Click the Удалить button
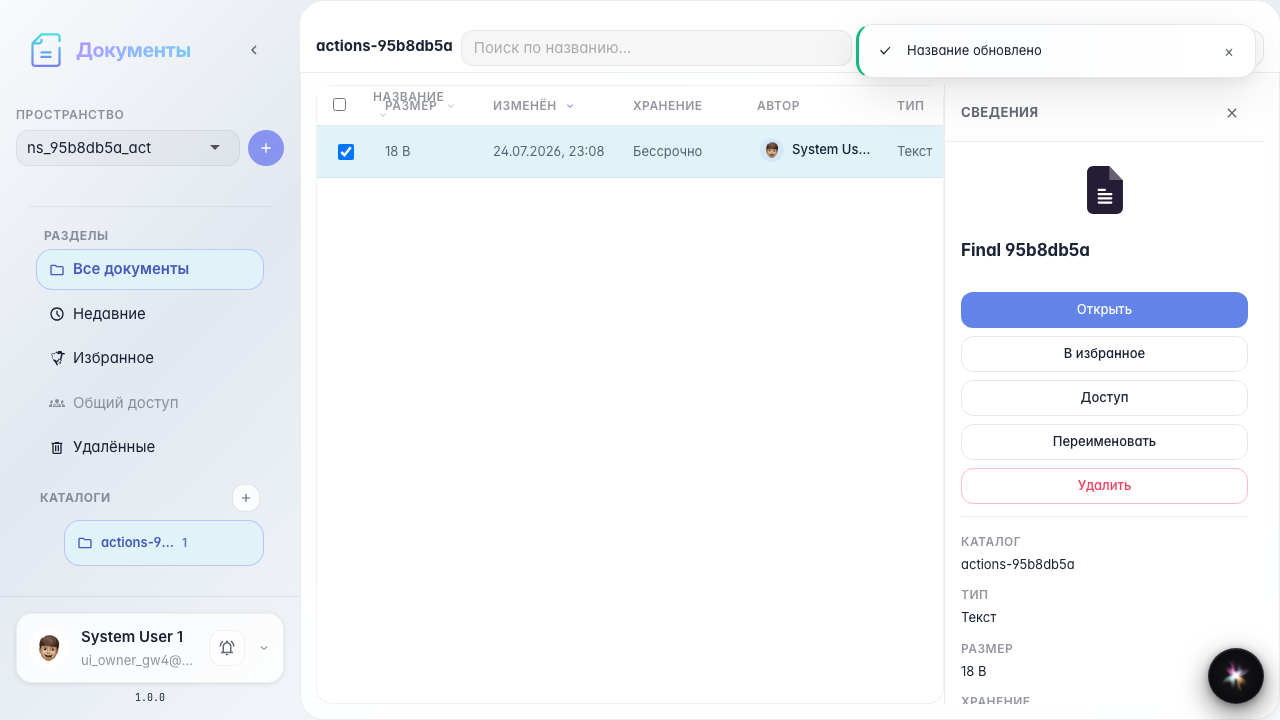The image size is (1280, 720). click(x=1104, y=486)
